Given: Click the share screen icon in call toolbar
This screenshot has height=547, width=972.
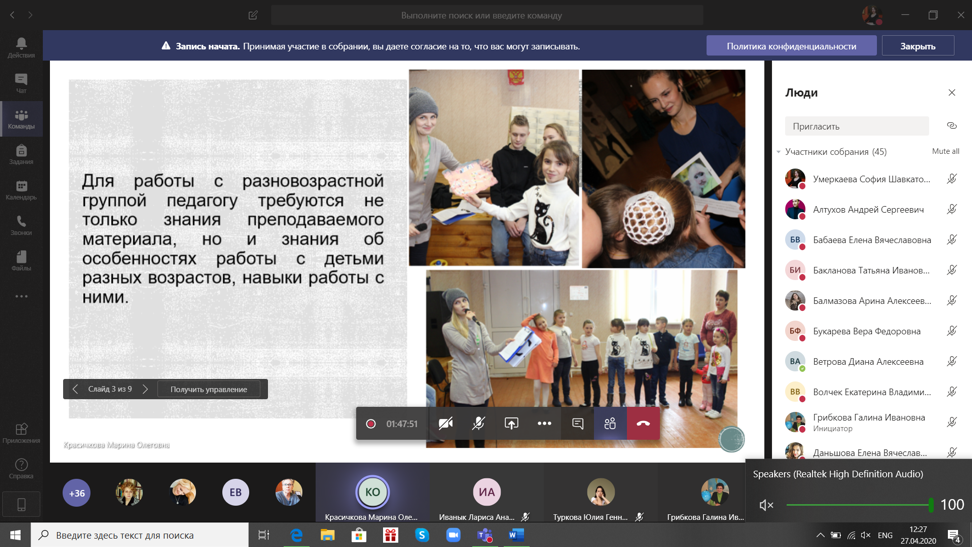Looking at the screenshot, I should click(511, 424).
